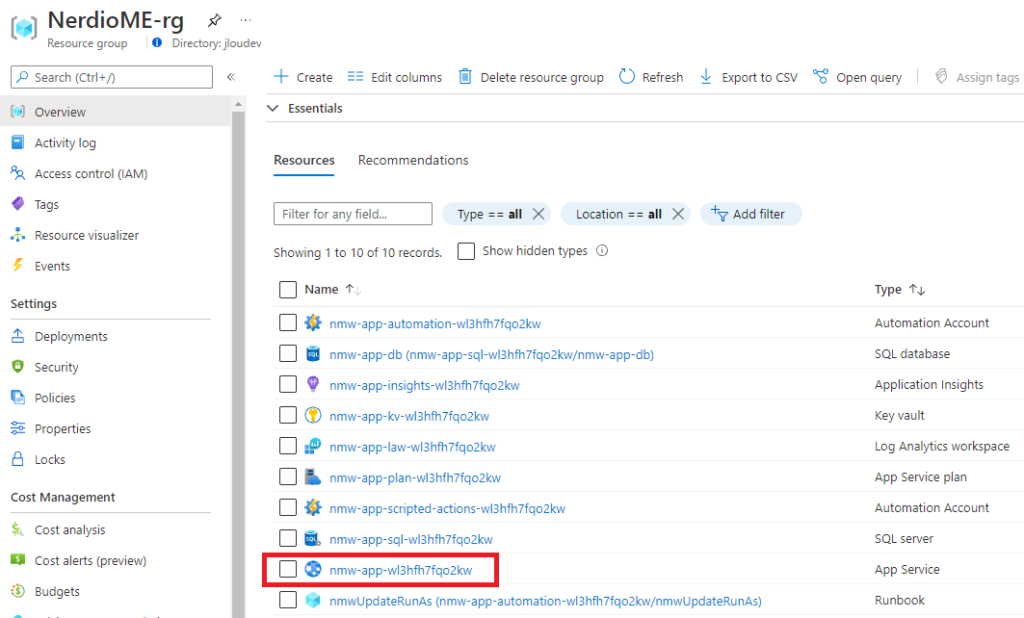Viewport: 1024px width, 618px height.
Task: Check the box for nmw-app-sql-wl3hfh7fqo2kw
Action: coord(288,538)
